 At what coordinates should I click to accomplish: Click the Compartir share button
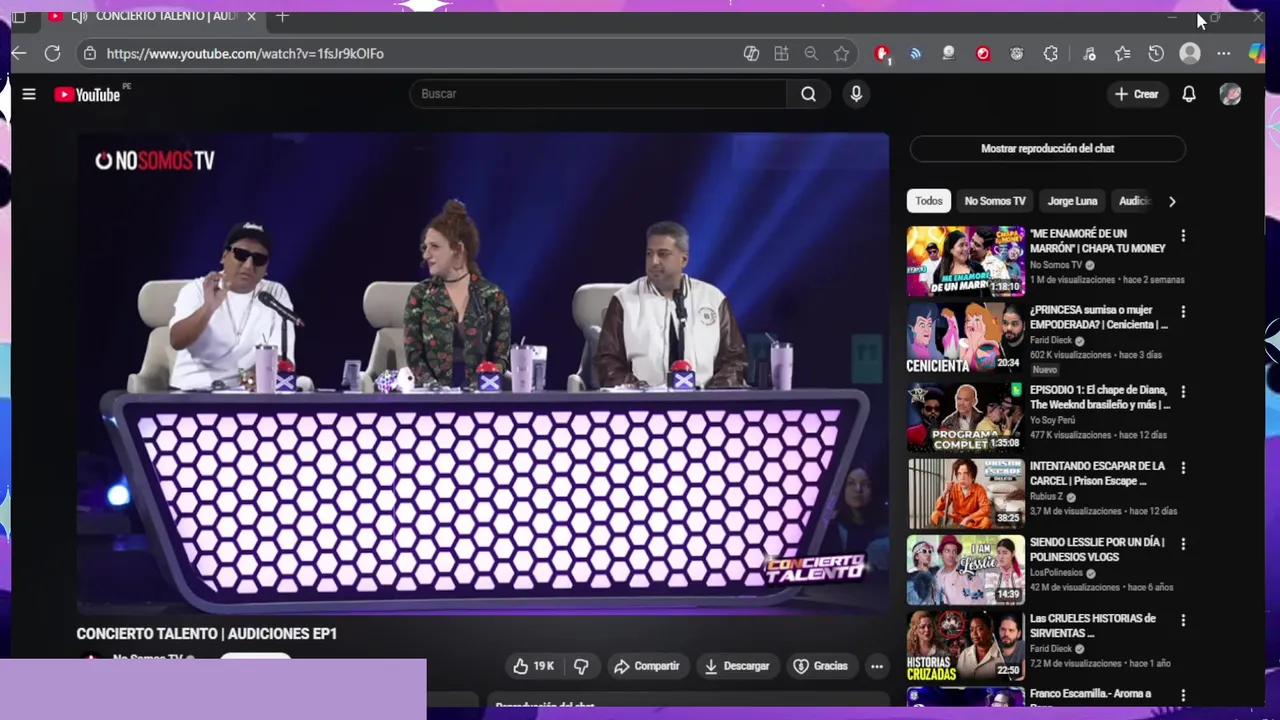click(646, 666)
